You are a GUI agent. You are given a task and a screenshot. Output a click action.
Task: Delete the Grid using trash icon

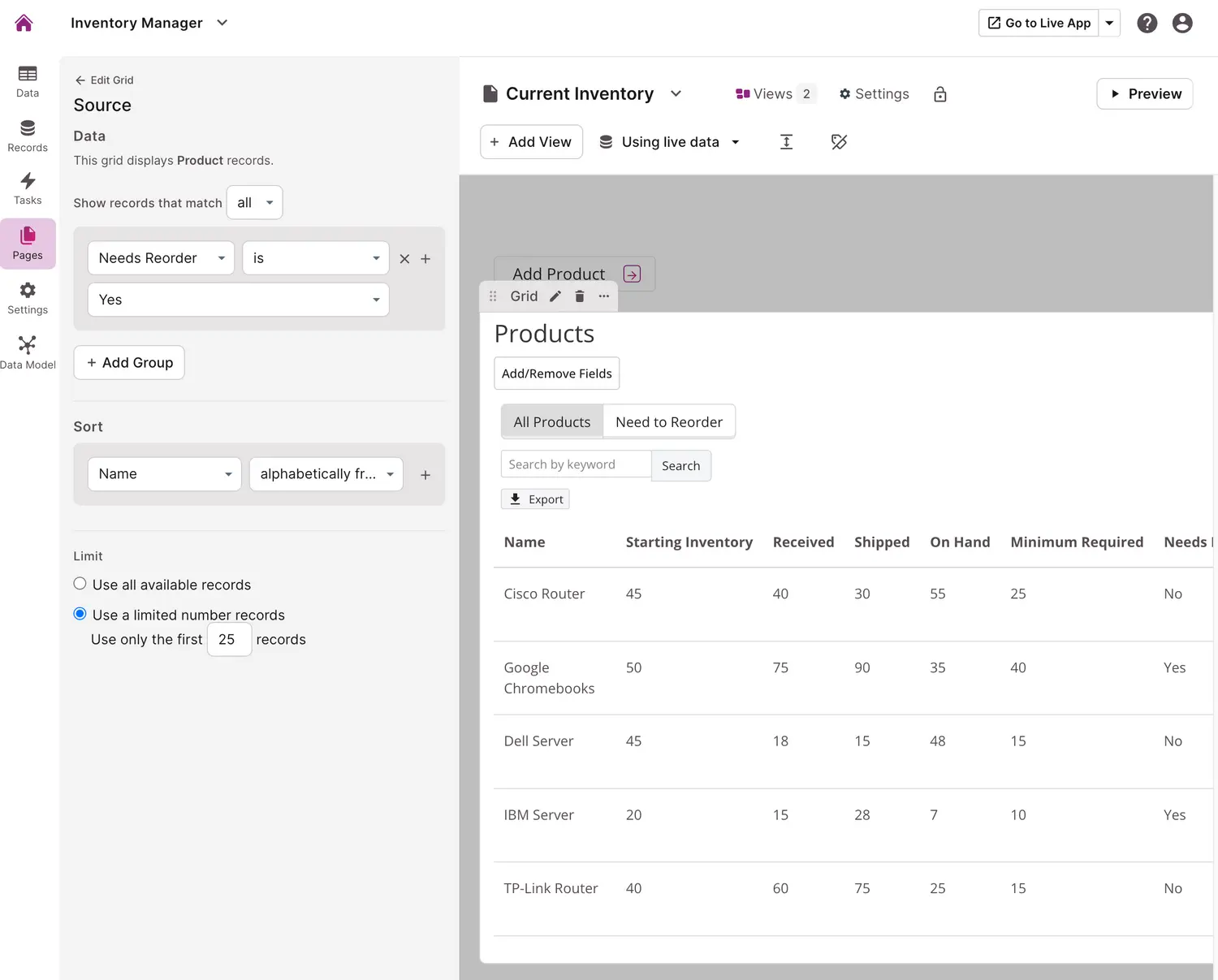pos(580,296)
